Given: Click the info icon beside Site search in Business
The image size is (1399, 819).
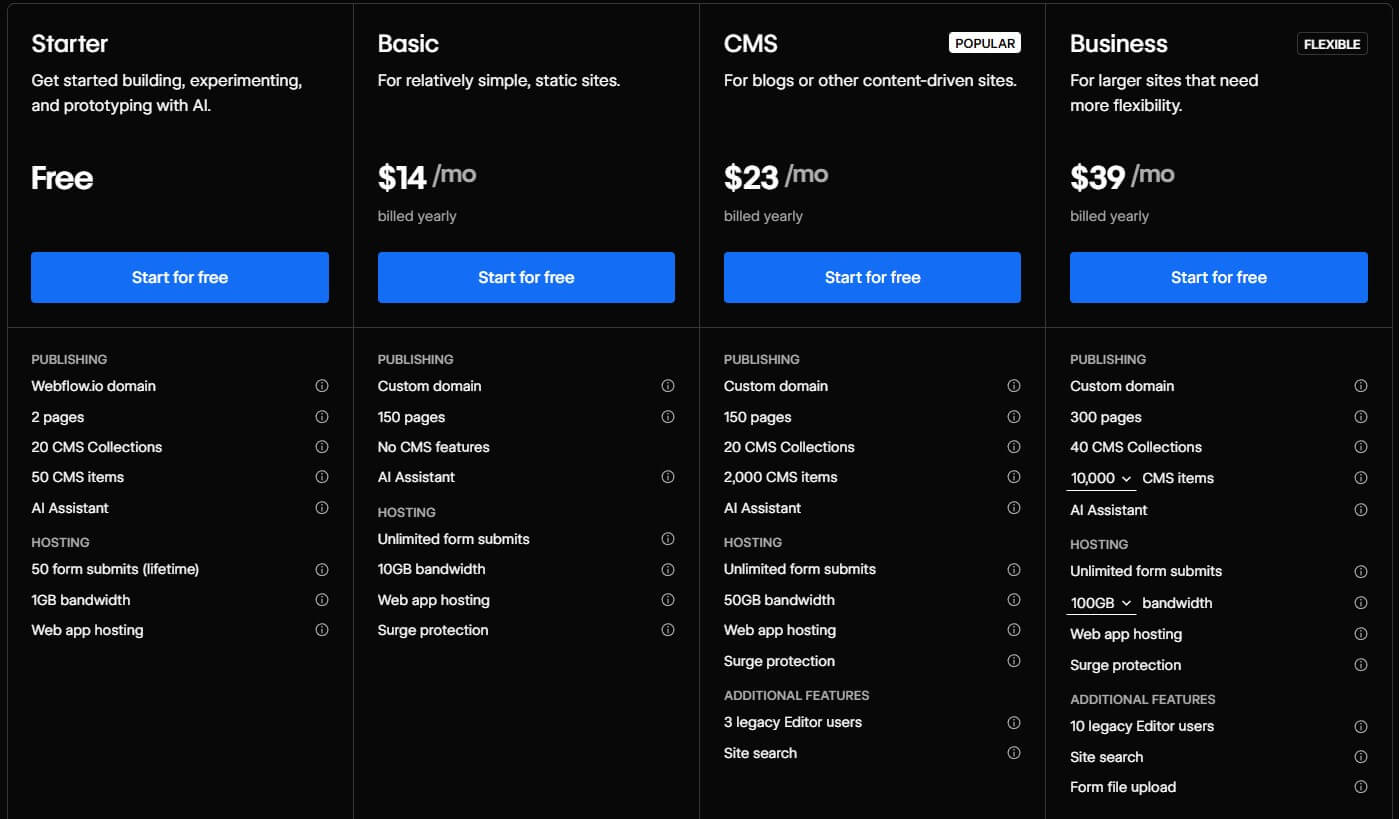Looking at the screenshot, I should click(x=1361, y=757).
